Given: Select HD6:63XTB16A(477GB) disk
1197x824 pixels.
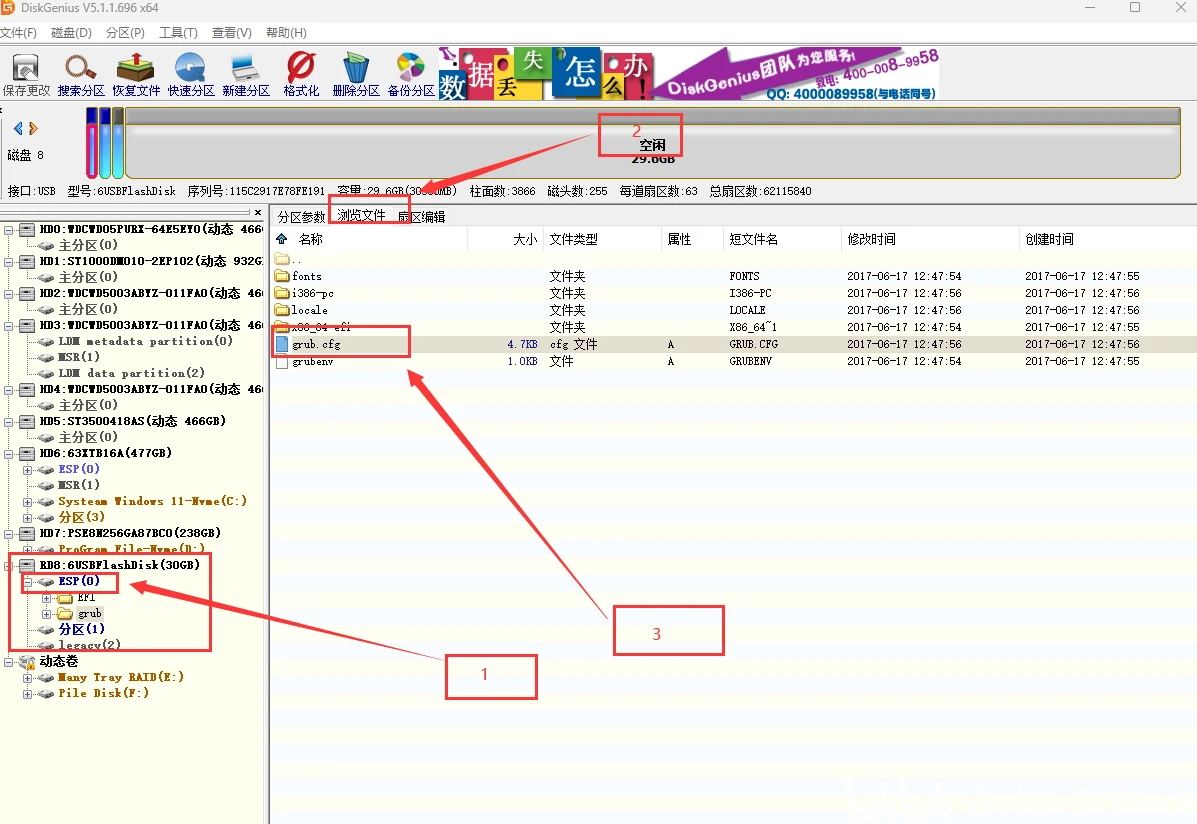Looking at the screenshot, I should pyautogui.click(x=105, y=453).
